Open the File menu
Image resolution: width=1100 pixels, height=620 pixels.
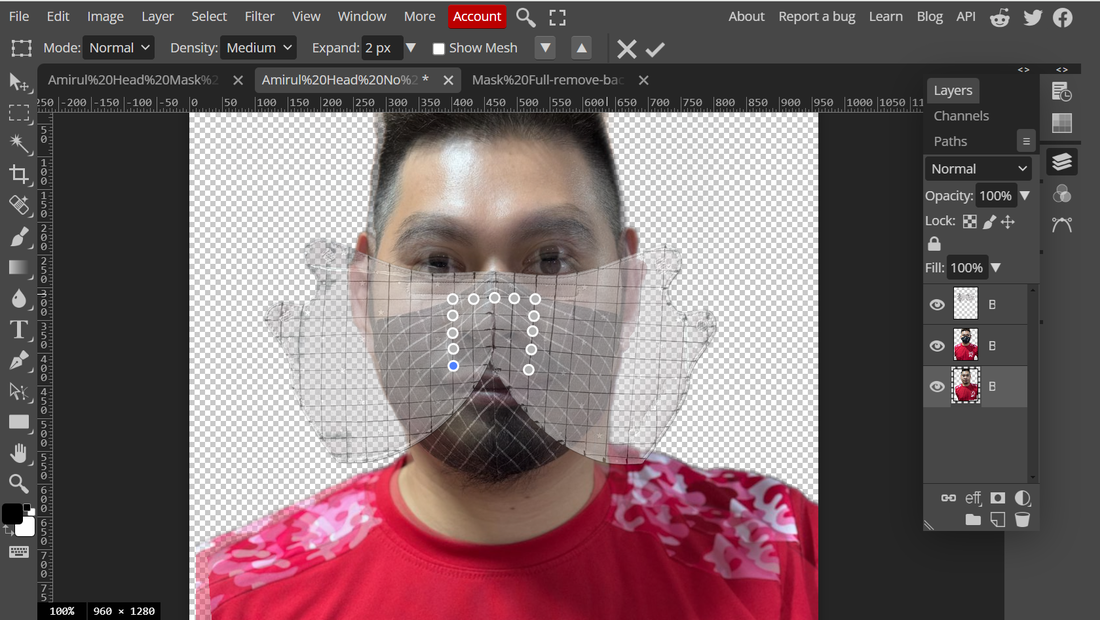click(19, 16)
